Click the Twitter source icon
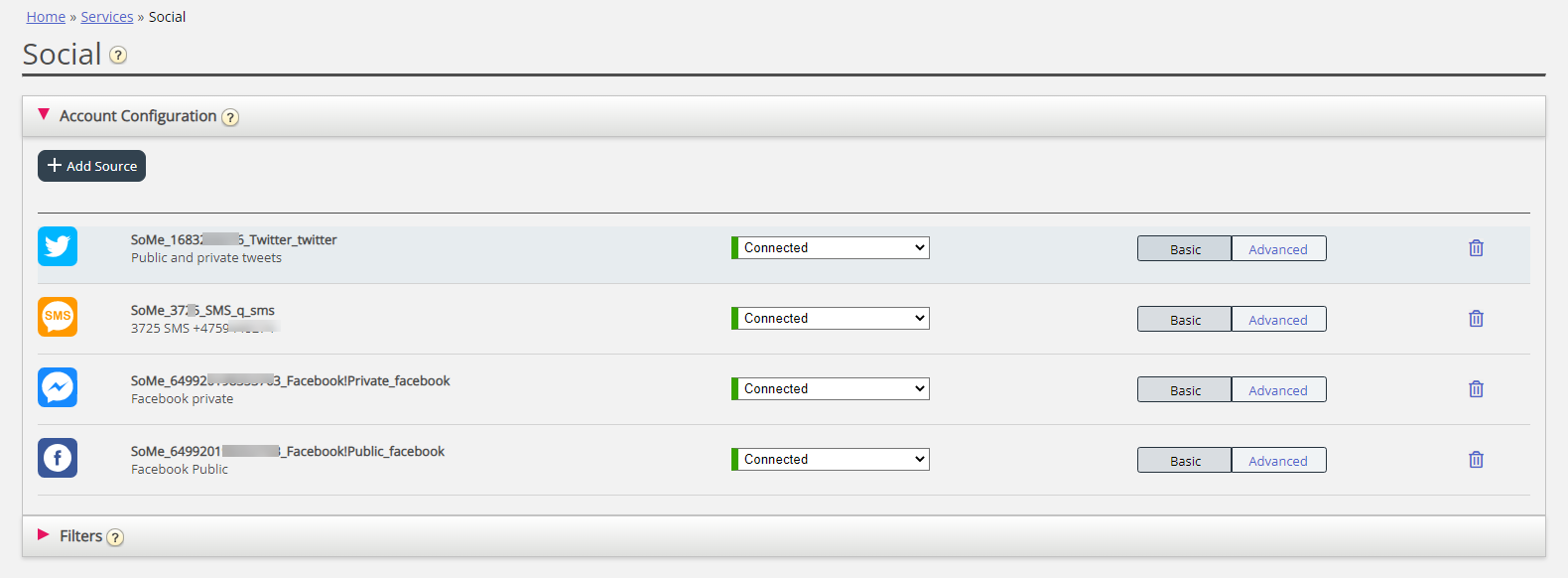Image resolution: width=1568 pixels, height=578 pixels. [x=58, y=246]
